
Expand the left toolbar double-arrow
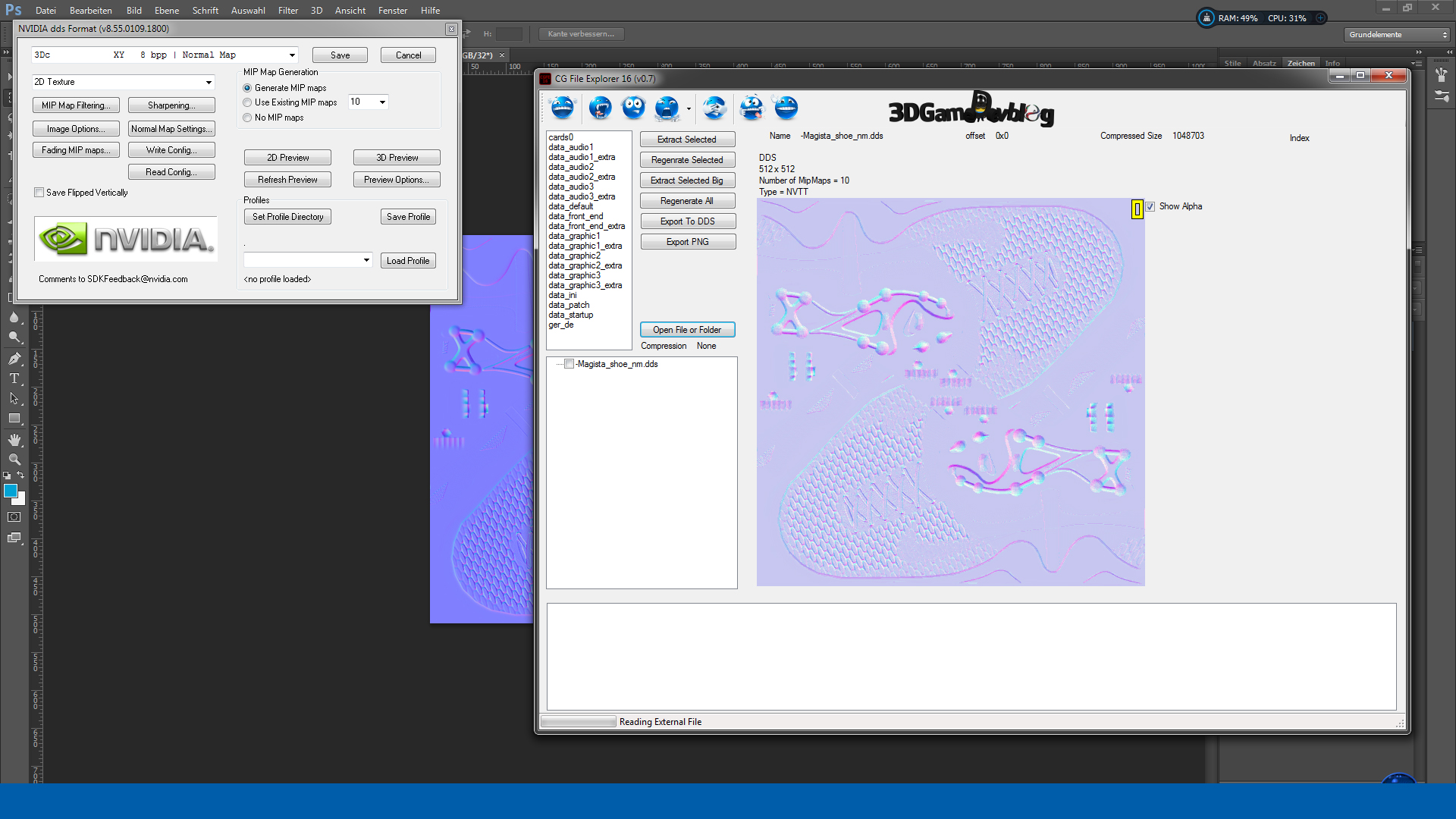pos(6,52)
